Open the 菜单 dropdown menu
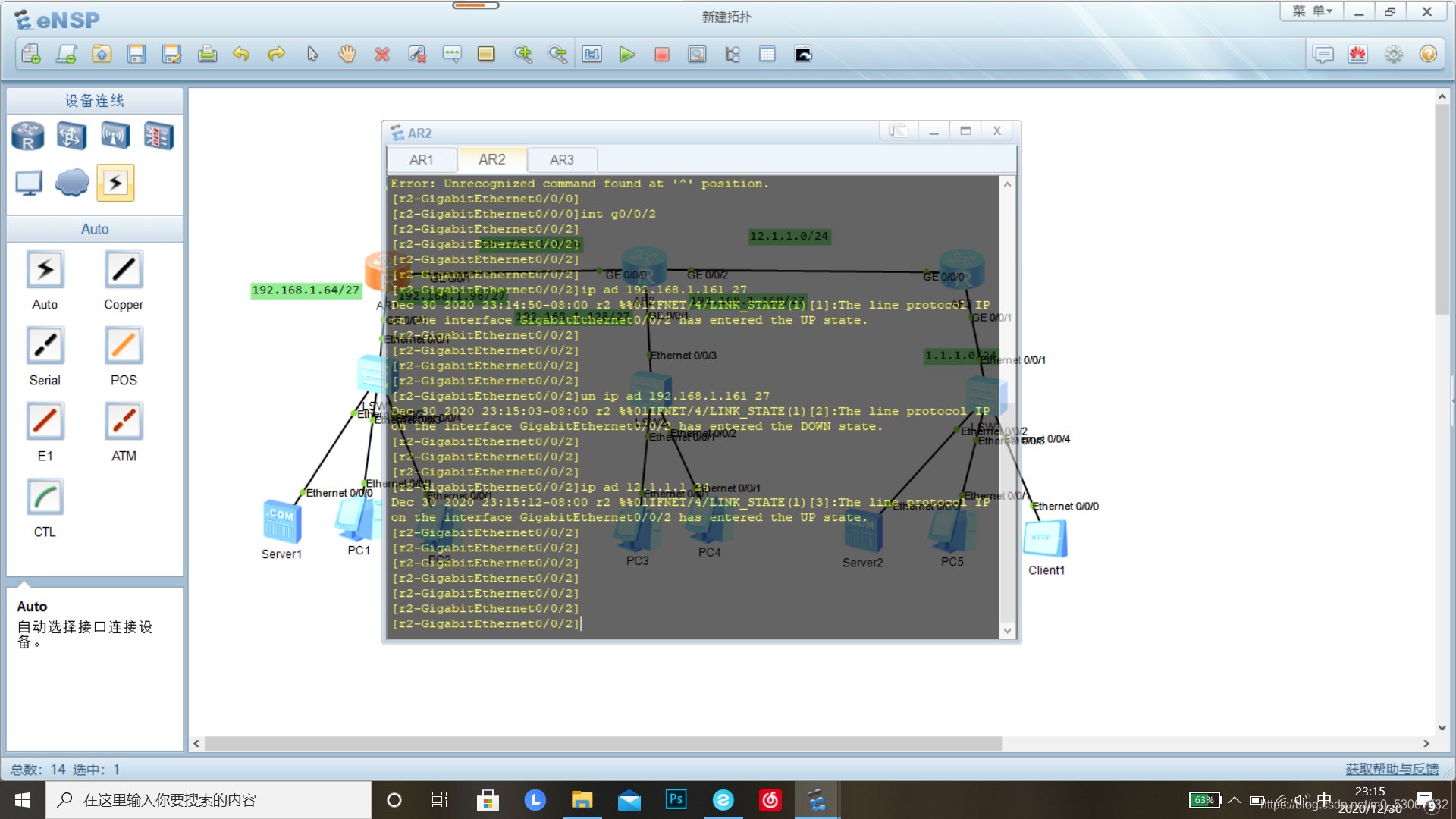1456x819 pixels. tap(1312, 11)
